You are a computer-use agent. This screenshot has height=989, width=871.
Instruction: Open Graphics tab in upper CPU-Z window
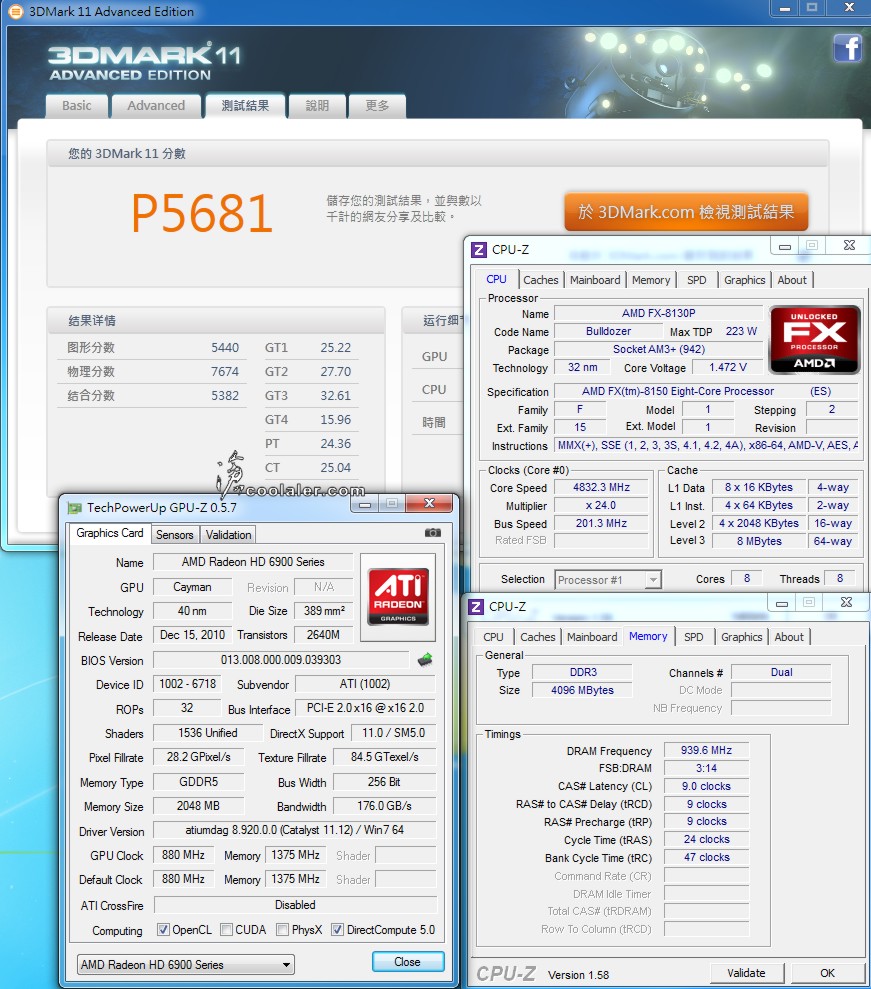click(744, 280)
